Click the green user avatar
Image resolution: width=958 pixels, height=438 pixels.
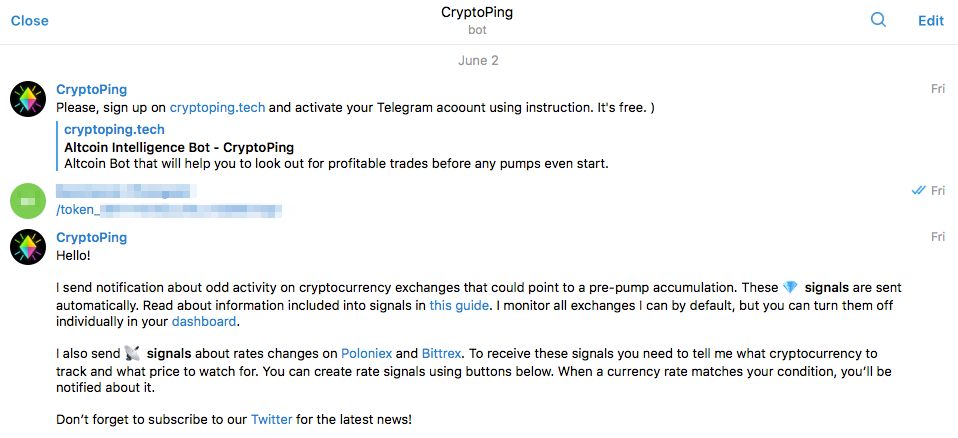point(28,200)
